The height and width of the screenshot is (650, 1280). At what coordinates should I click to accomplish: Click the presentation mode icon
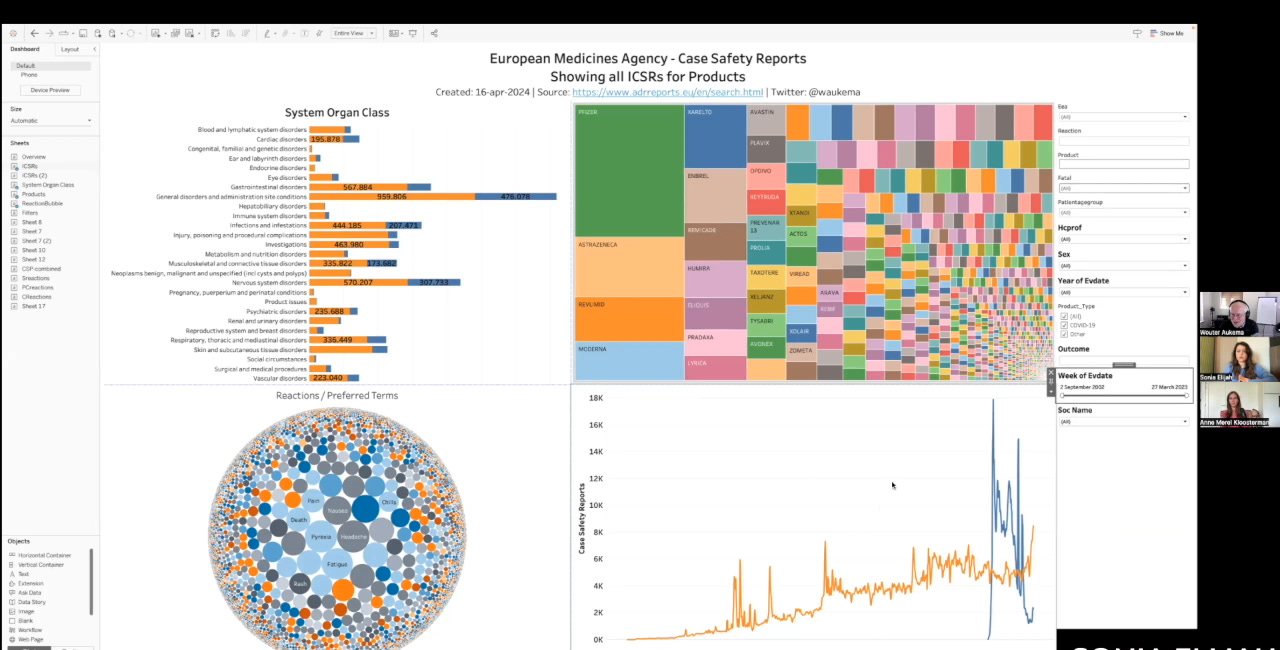click(x=413, y=33)
